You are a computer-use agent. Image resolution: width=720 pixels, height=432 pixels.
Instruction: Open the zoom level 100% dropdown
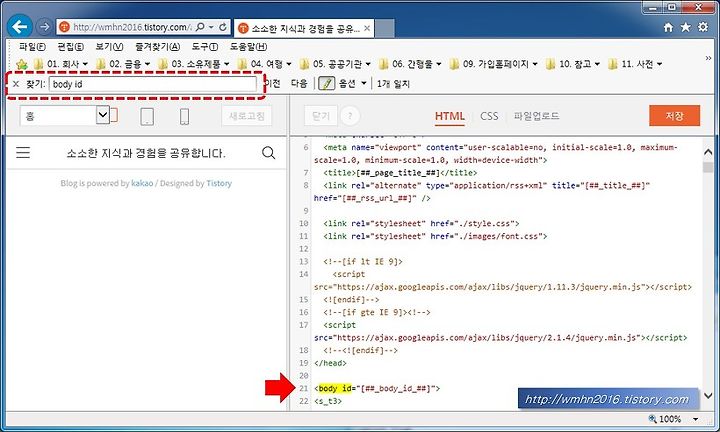pyautogui.click(x=696, y=419)
